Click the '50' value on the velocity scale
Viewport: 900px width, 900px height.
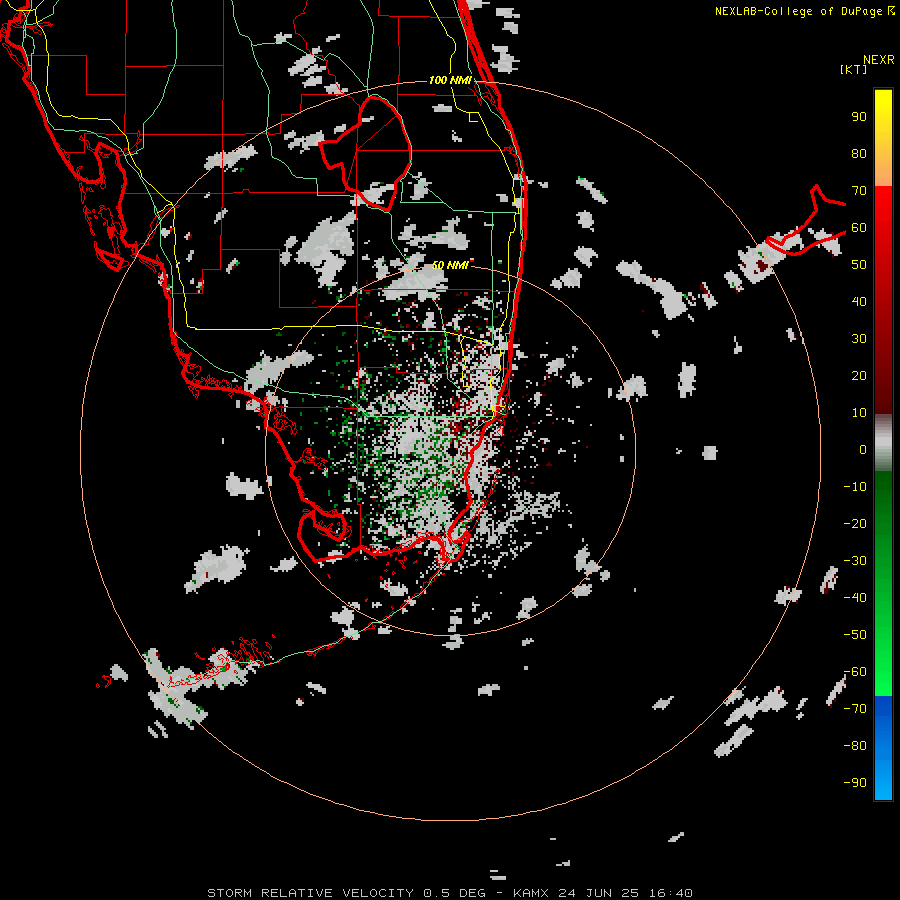click(x=859, y=265)
